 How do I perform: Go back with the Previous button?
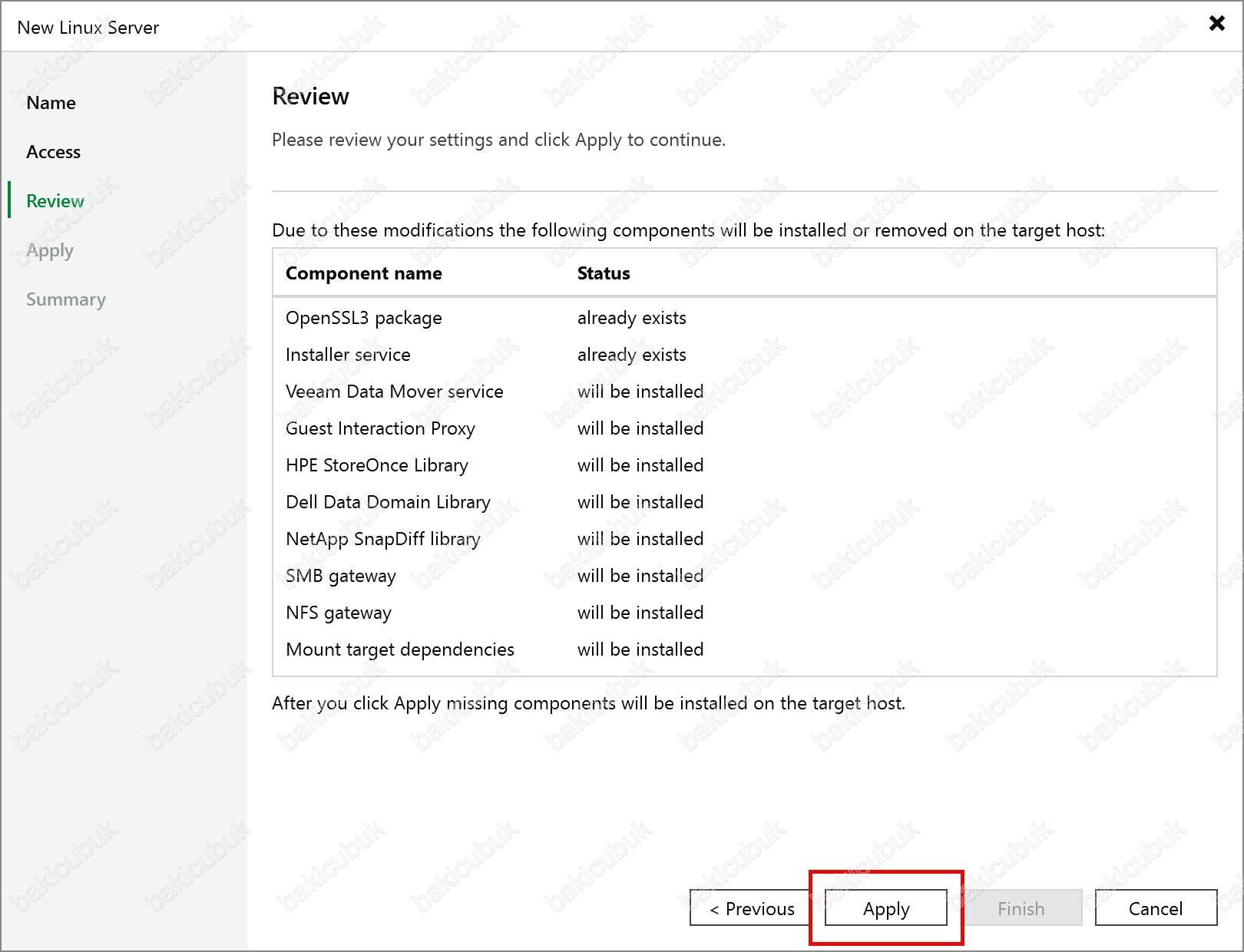[x=752, y=908]
